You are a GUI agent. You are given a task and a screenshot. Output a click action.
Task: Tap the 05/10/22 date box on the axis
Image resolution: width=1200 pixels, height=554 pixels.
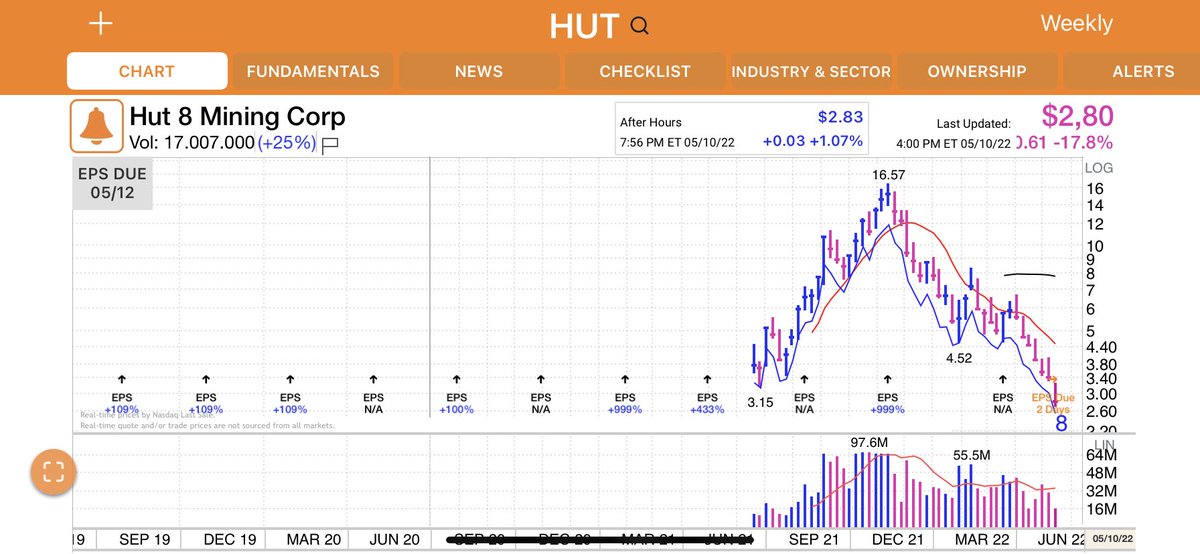(x=1113, y=539)
